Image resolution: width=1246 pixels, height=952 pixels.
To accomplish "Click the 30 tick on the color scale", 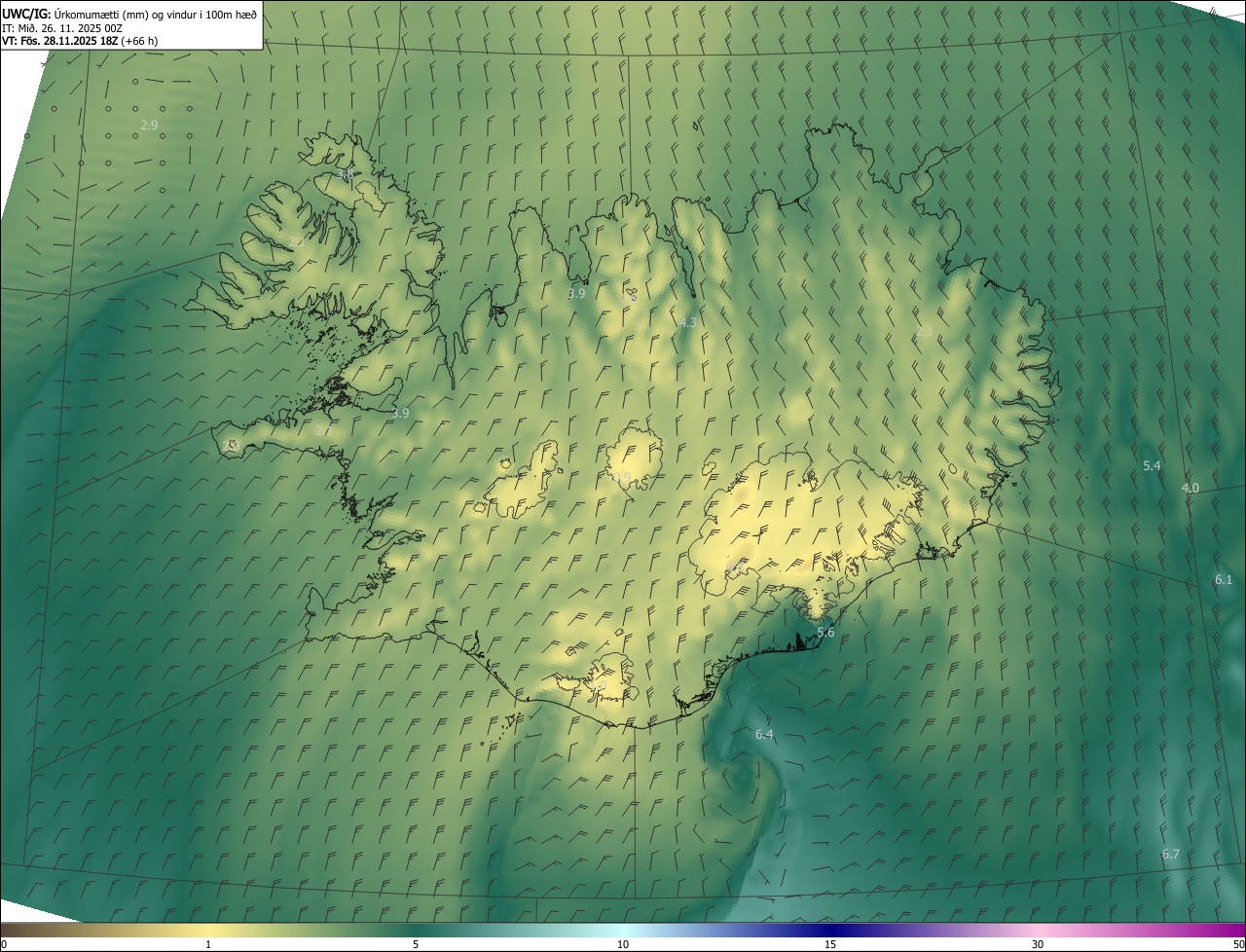I will (1038, 944).
